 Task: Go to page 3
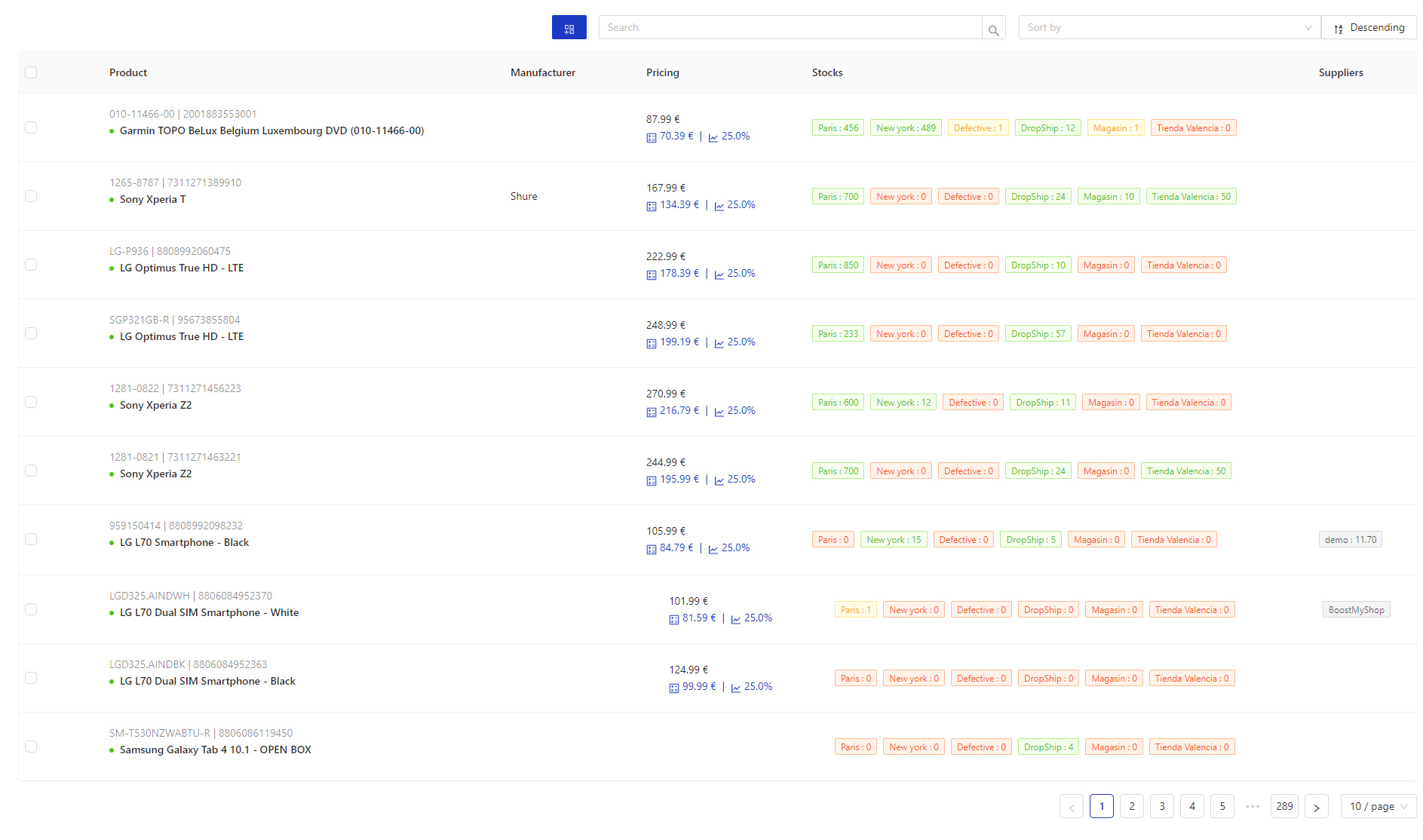point(1162,806)
